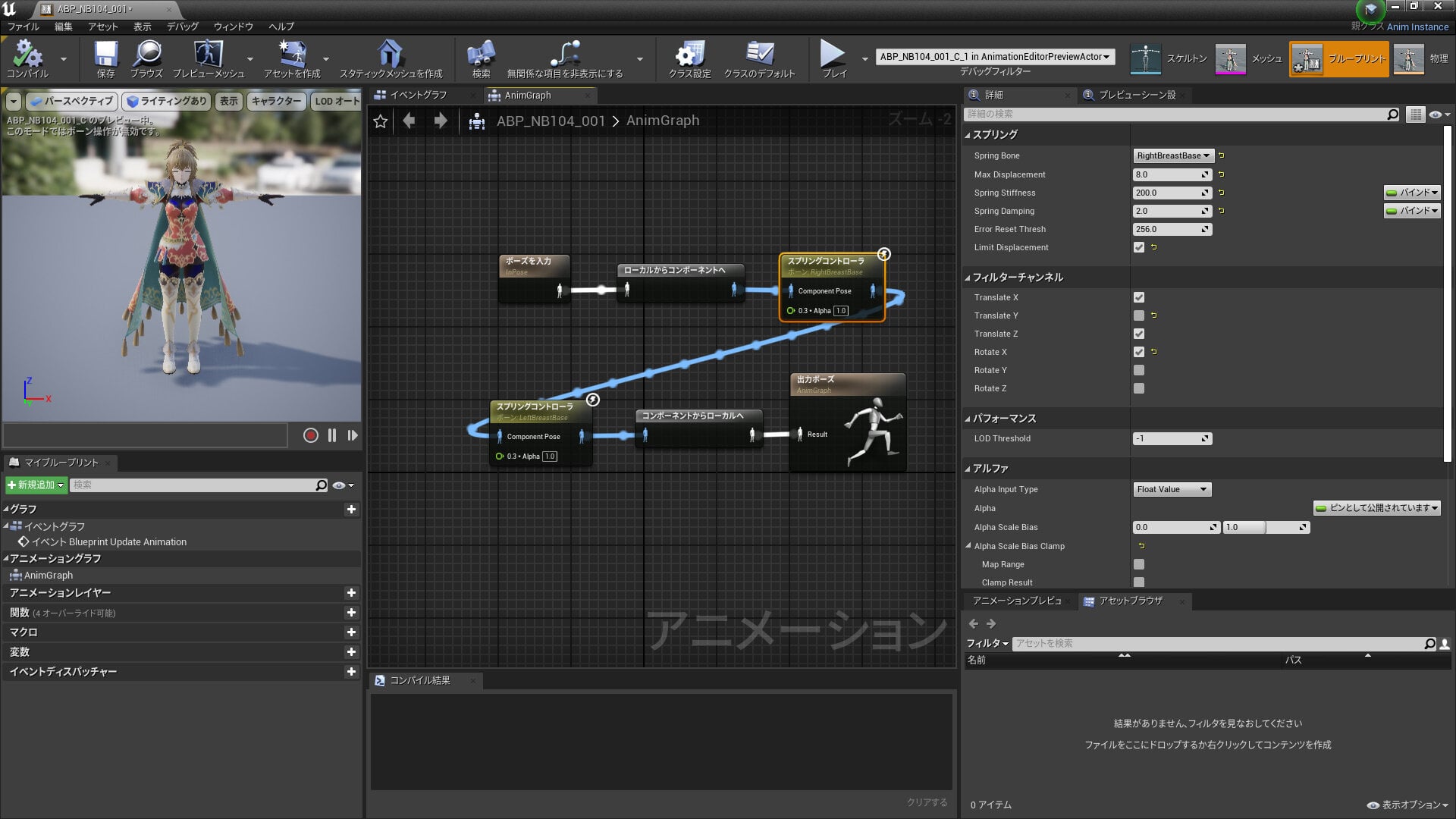This screenshot has width=1456, height=819.
Task: Open クラス設定 class settings icon
Action: point(689,55)
